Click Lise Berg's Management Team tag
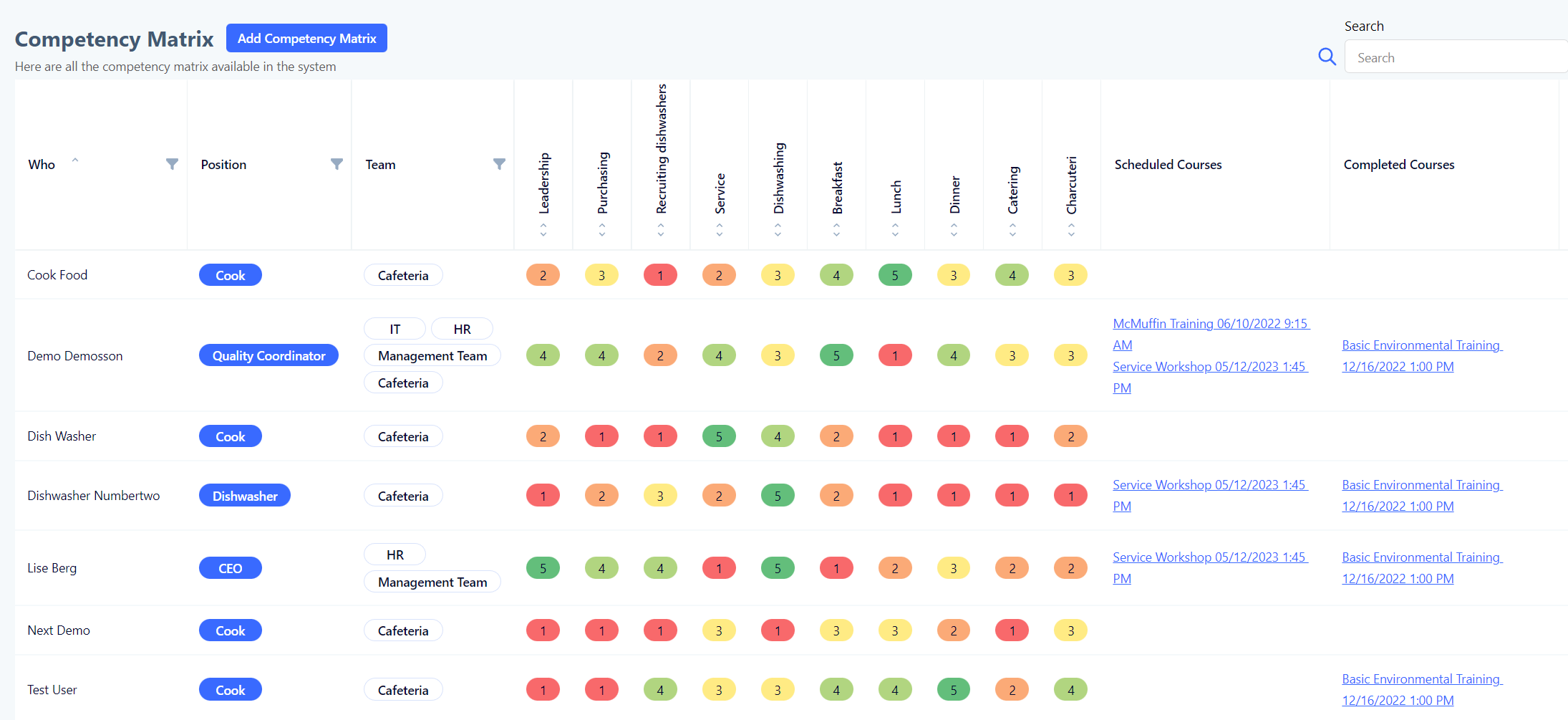This screenshot has width=1568, height=720. click(432, 582)
